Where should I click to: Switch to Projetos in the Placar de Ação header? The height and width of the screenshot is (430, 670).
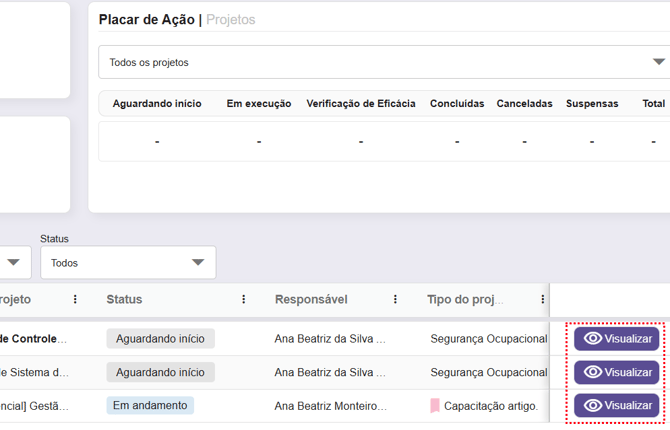click(231, 19)
